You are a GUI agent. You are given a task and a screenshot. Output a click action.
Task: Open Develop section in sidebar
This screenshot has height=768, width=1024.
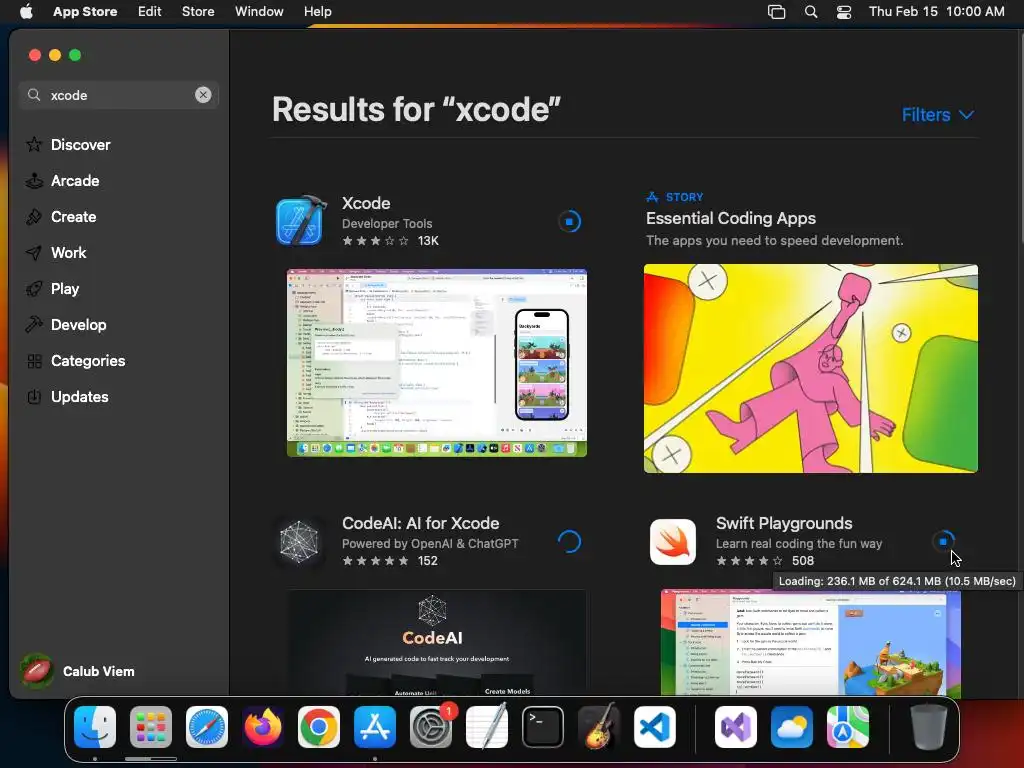coord(66,325)
